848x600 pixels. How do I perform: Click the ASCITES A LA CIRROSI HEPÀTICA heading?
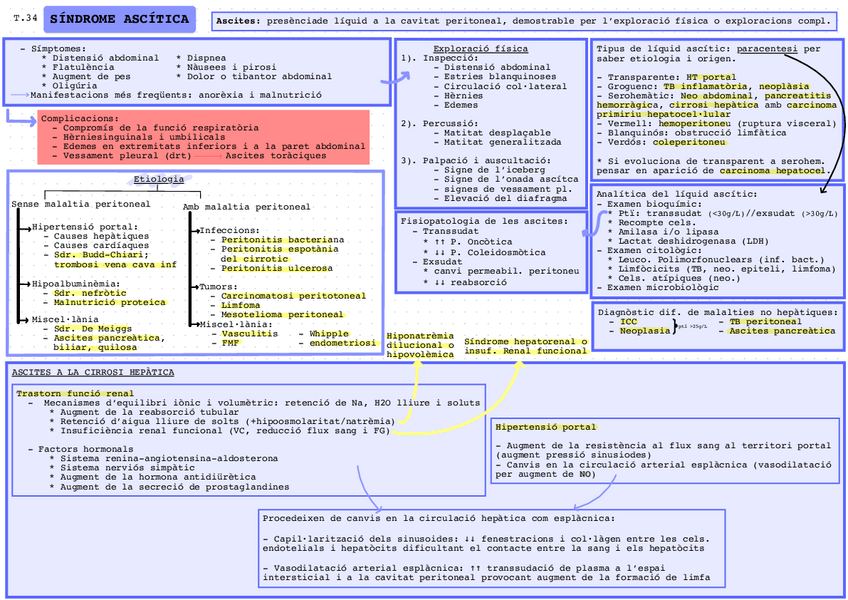[x=92, y=372]
